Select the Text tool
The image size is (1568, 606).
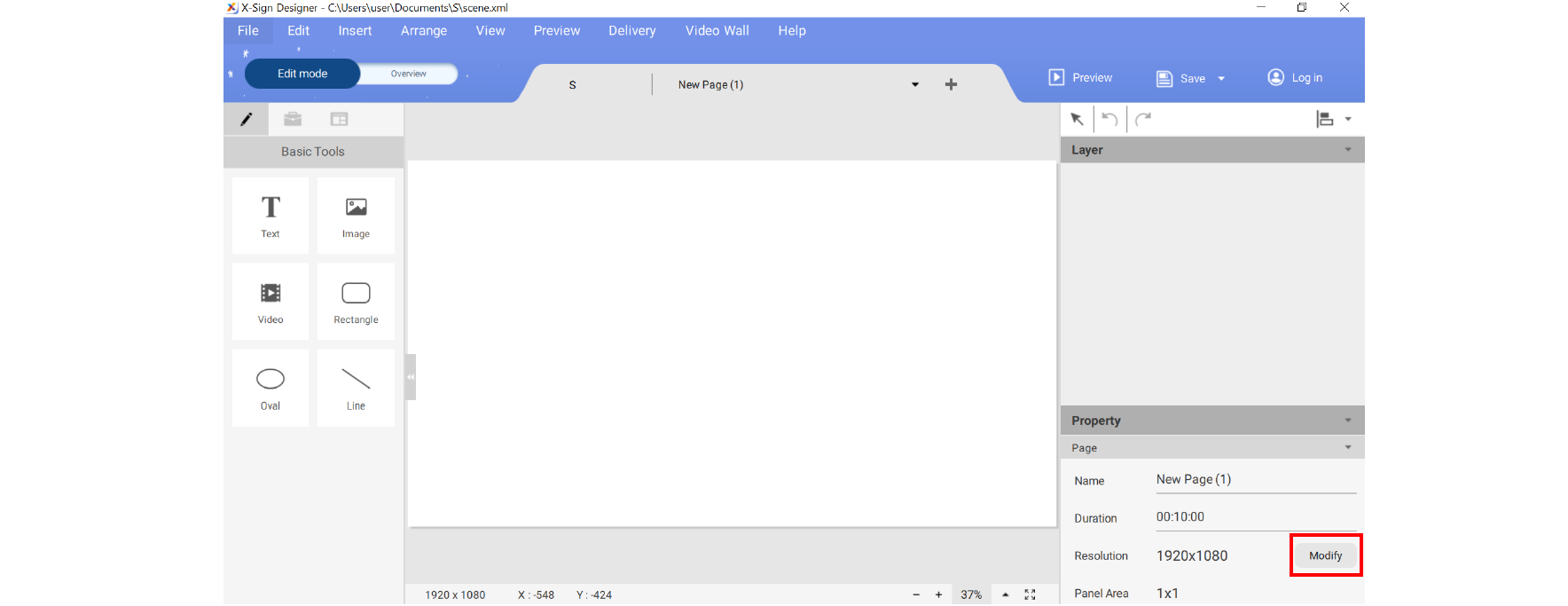point(270,216)
